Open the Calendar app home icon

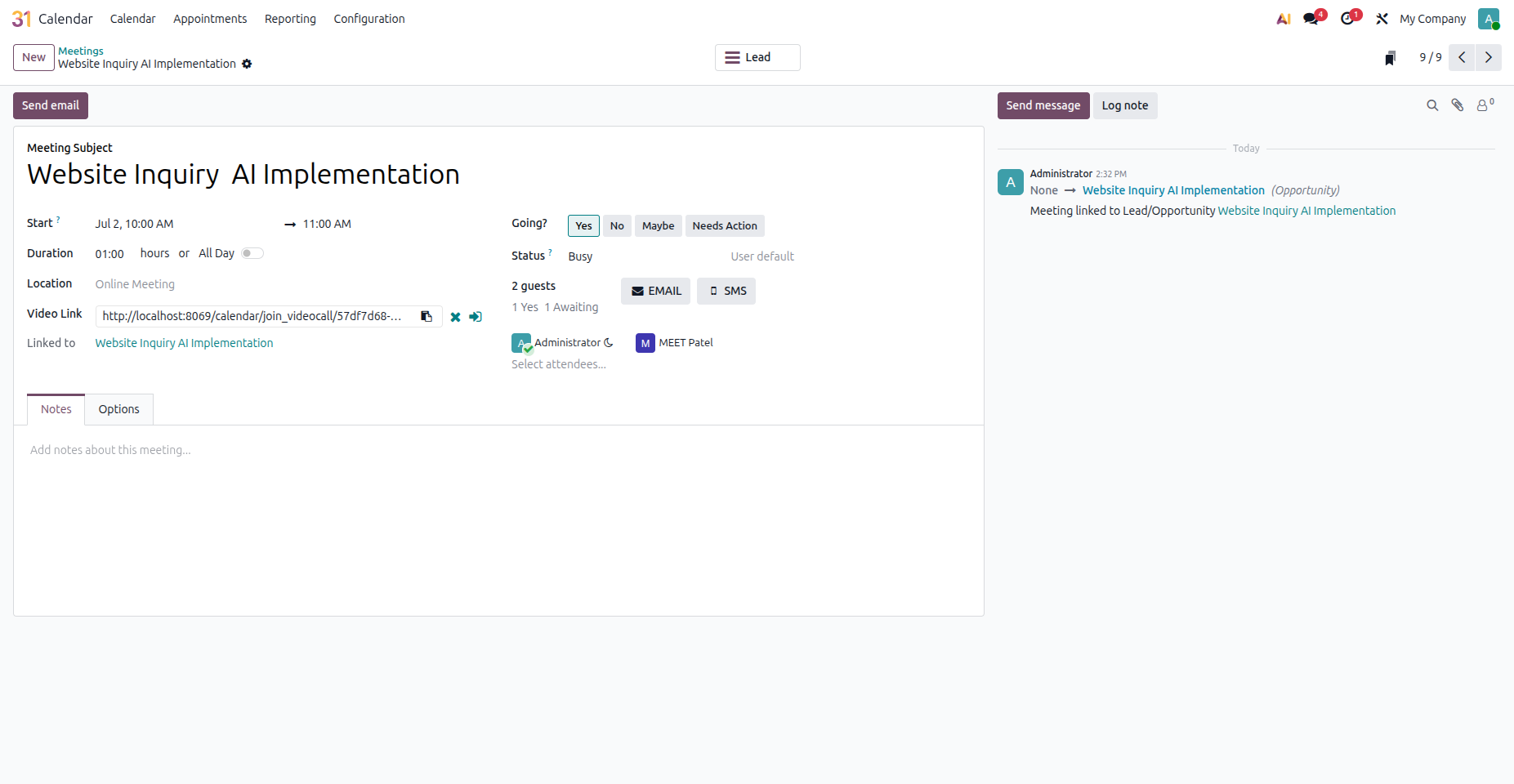coord(21,19)
